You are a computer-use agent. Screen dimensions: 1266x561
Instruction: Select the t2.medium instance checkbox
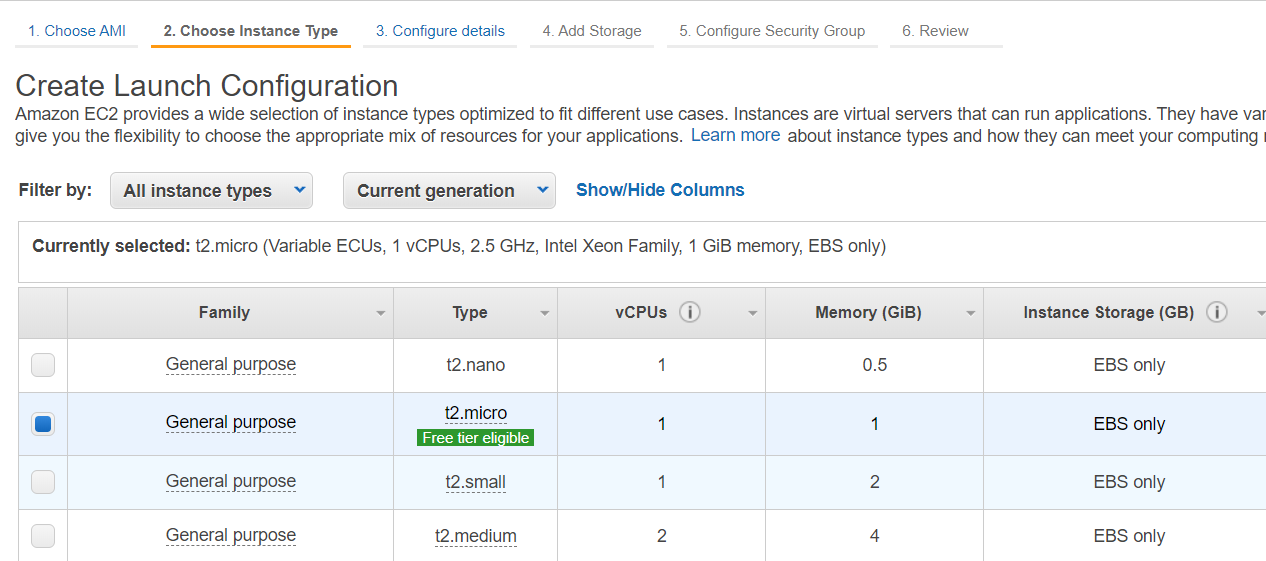click(43, 536)
